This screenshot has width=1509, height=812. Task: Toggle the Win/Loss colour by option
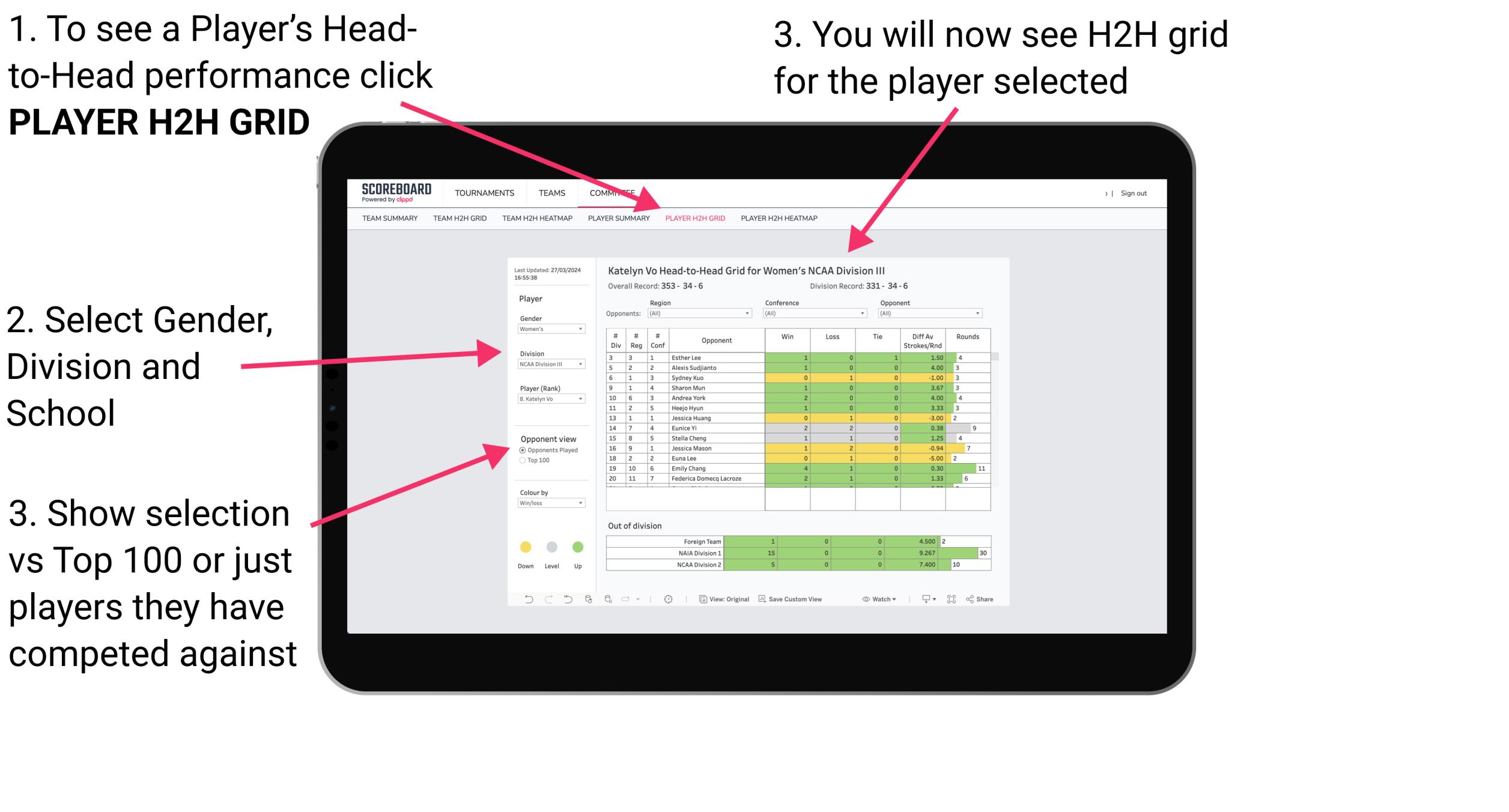(550, 508)
